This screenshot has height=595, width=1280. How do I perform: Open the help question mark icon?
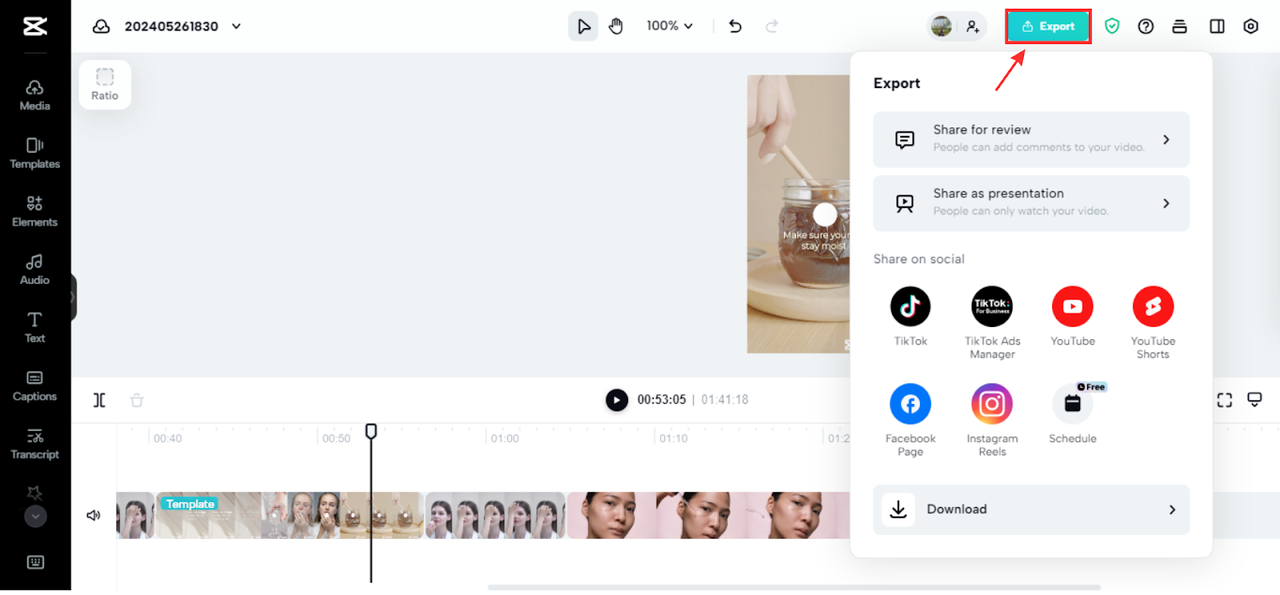pyautogui.click(x=1146, y=26)
